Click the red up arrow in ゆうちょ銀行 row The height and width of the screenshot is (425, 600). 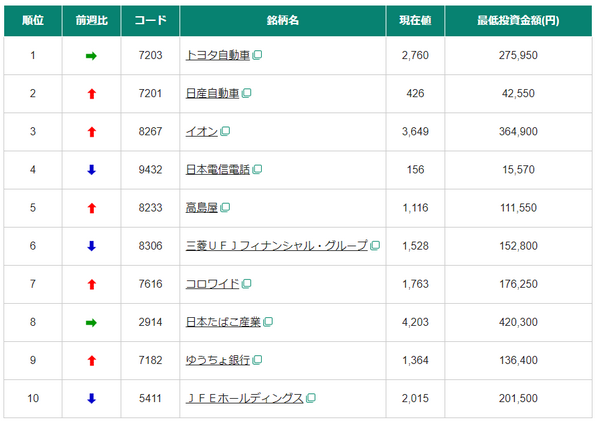tap(91, 360)
